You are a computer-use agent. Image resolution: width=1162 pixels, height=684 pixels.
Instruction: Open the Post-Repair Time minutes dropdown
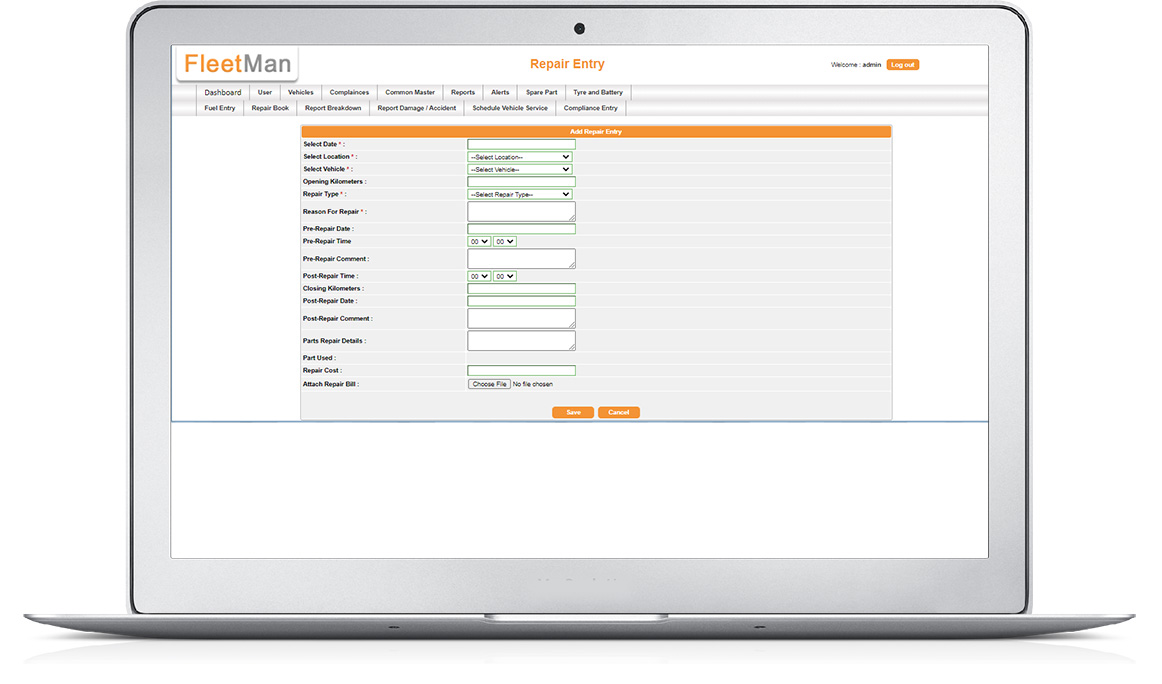click(505, 276)
